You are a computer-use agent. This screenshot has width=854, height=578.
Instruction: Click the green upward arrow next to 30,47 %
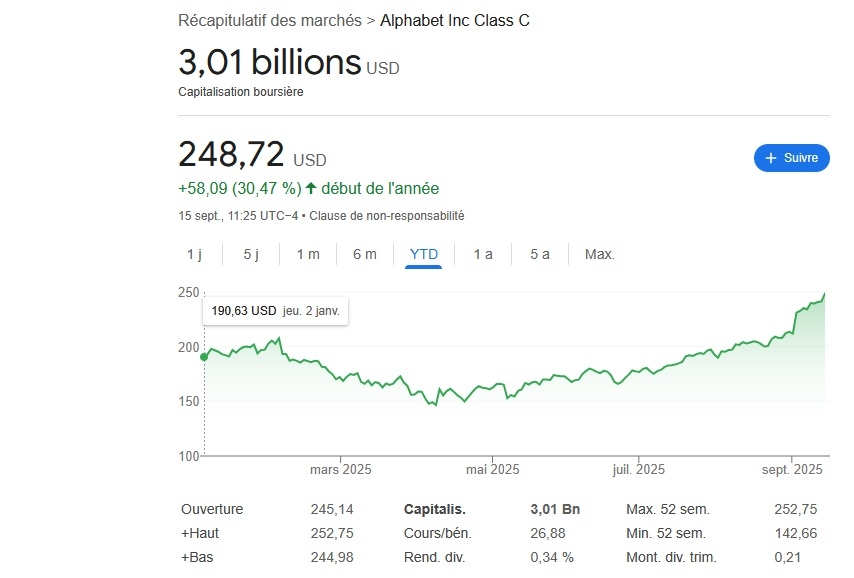(x=309, y=188)
